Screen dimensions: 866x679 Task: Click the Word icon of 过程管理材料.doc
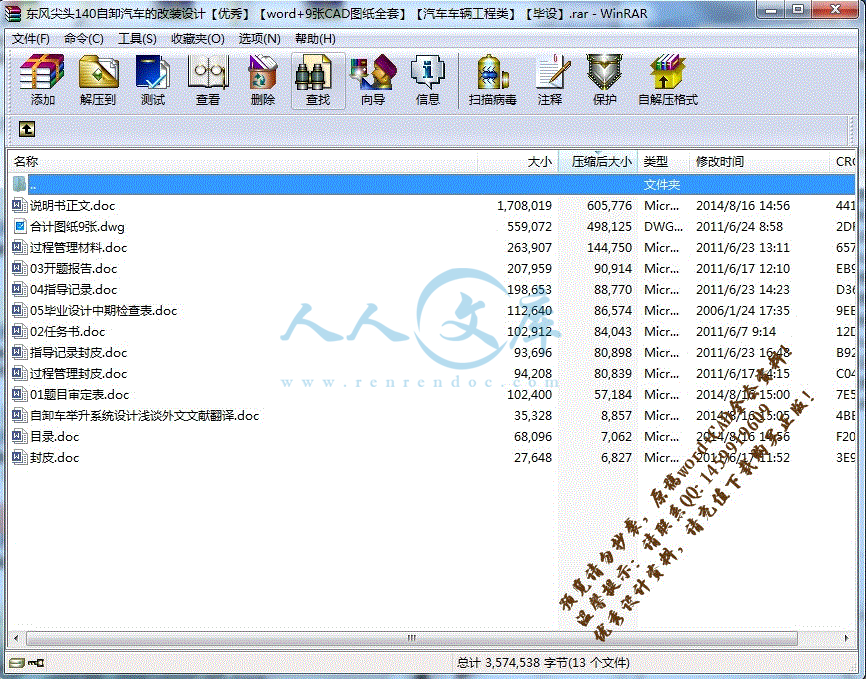coord(19,248)
